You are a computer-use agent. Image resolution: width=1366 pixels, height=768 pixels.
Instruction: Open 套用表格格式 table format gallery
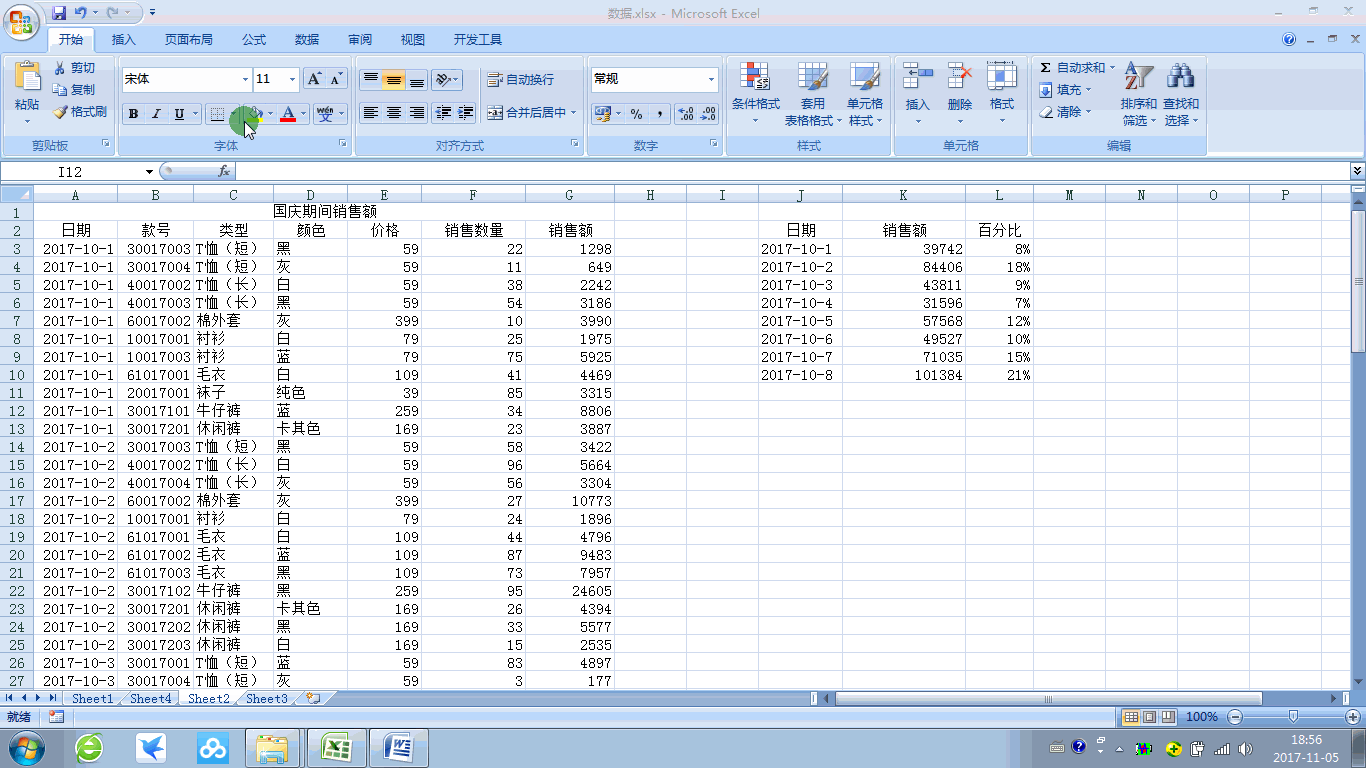click(812, 95)
